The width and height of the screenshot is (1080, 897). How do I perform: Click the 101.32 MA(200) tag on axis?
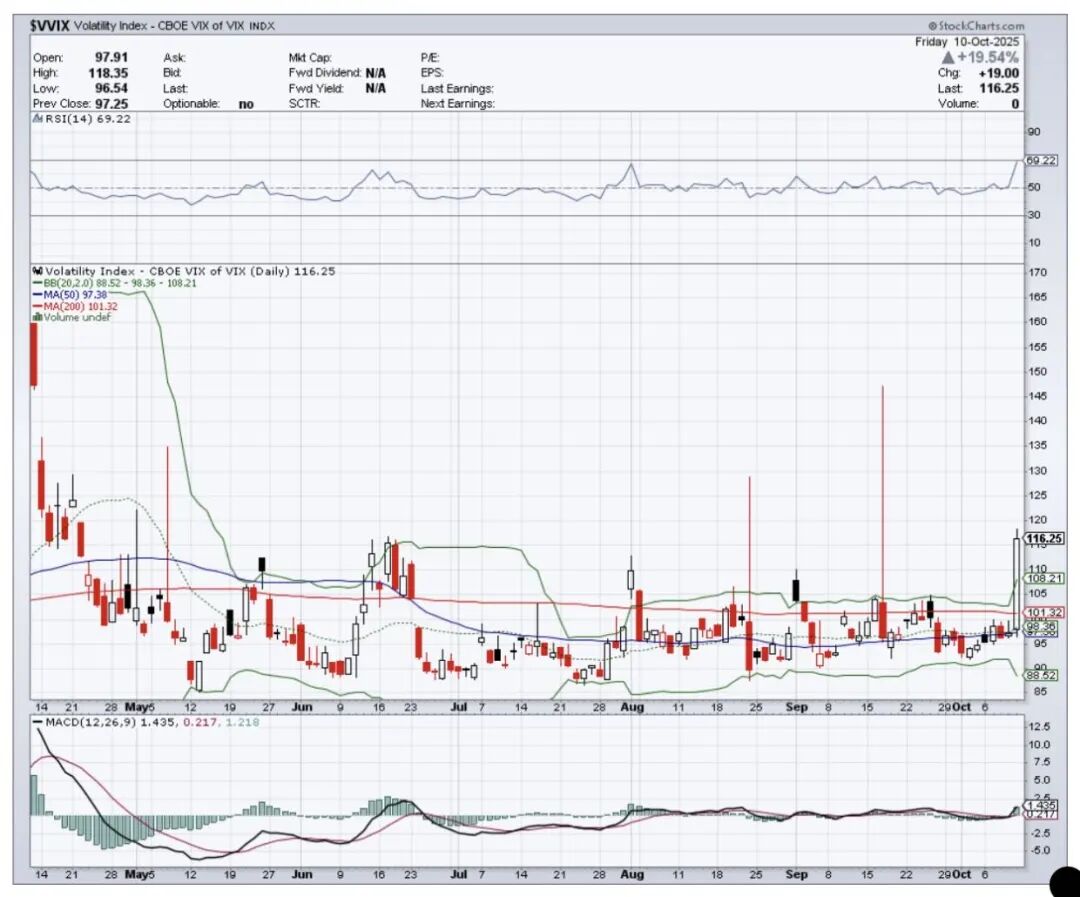pos(1044,612)
